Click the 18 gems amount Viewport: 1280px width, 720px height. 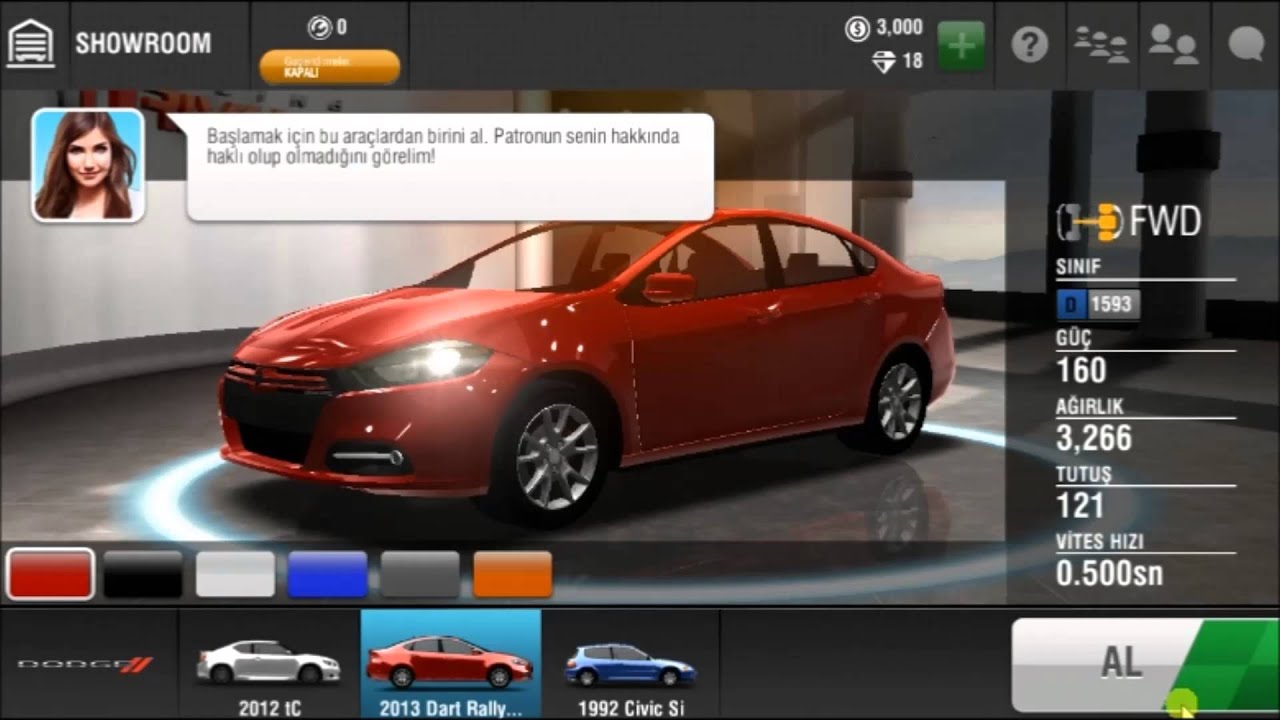click(912, 61)
